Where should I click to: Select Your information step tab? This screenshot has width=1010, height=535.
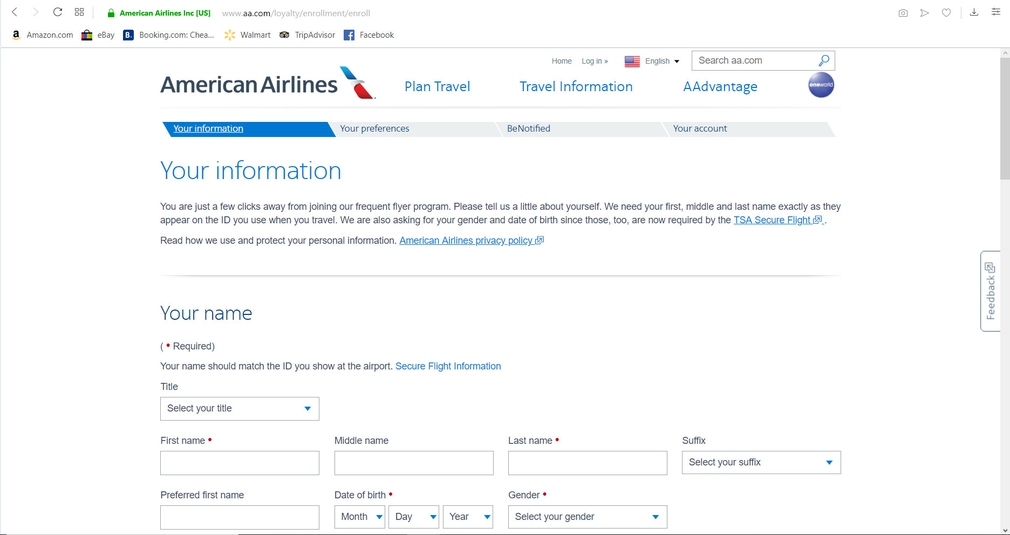coord(248,129)
